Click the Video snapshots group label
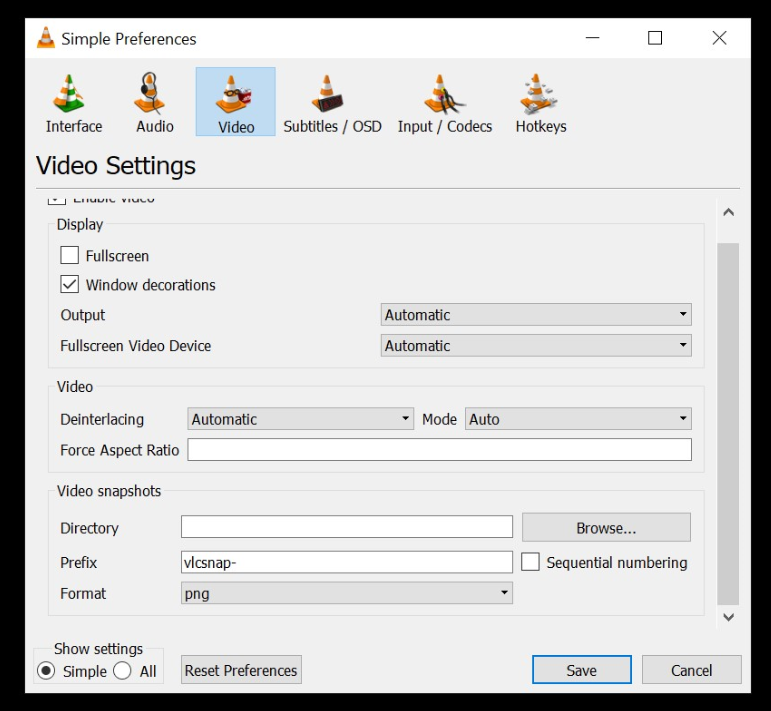 pyautogui.click(x=109, y=491)
